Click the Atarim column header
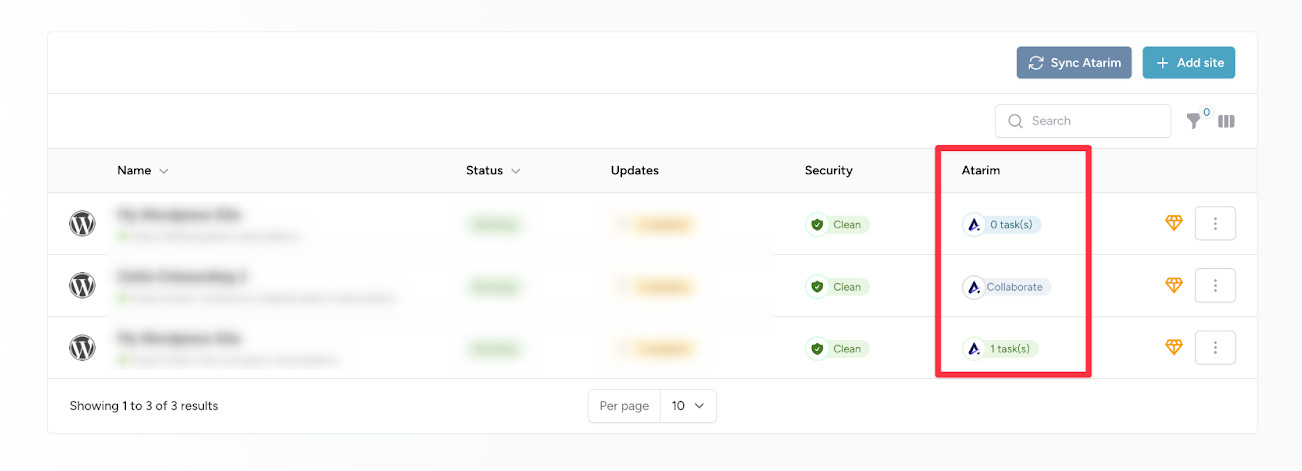Viewport: 1302px width, 471px height. [x=980, y=170]
